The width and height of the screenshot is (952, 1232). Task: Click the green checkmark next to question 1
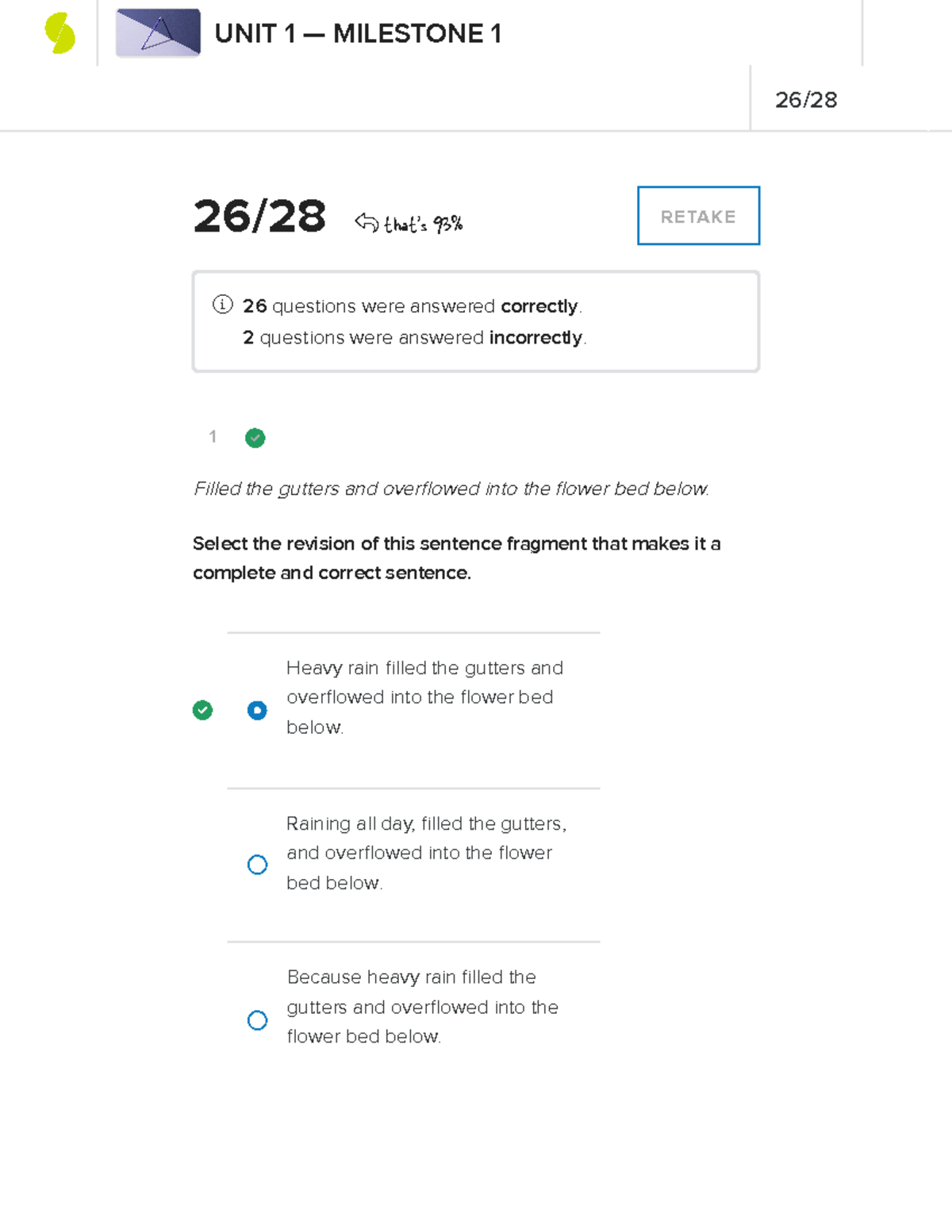tap(255, 438)
